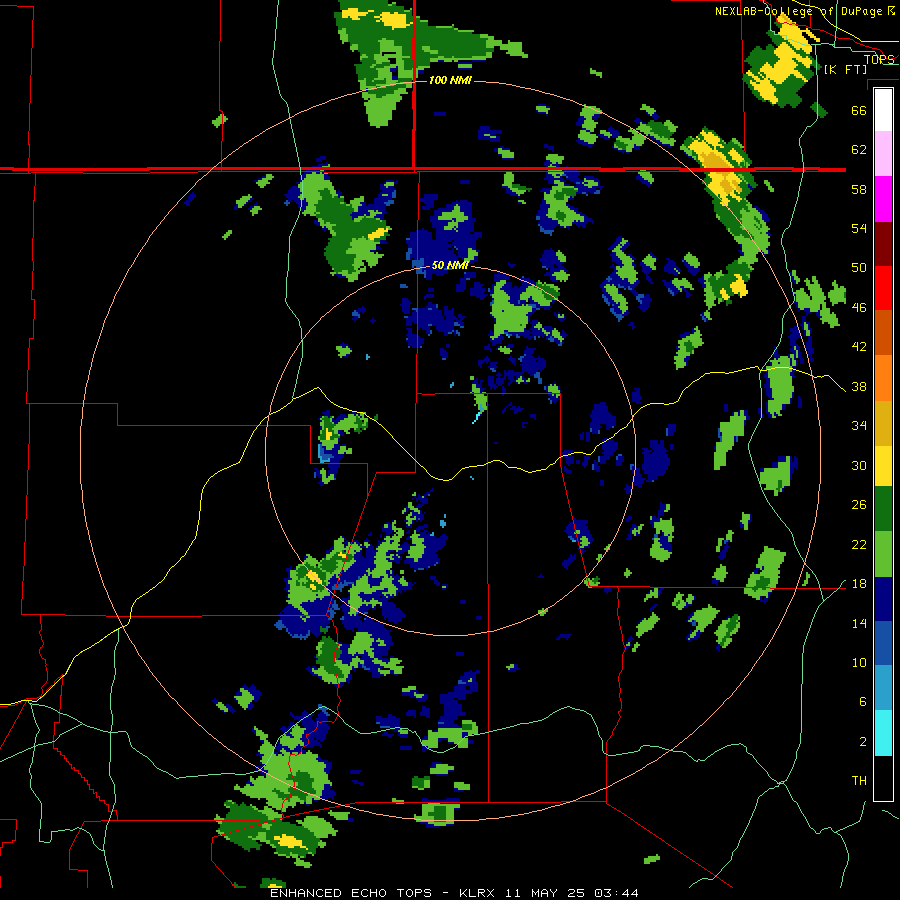Click the legend value 42

tap(859, 347)
